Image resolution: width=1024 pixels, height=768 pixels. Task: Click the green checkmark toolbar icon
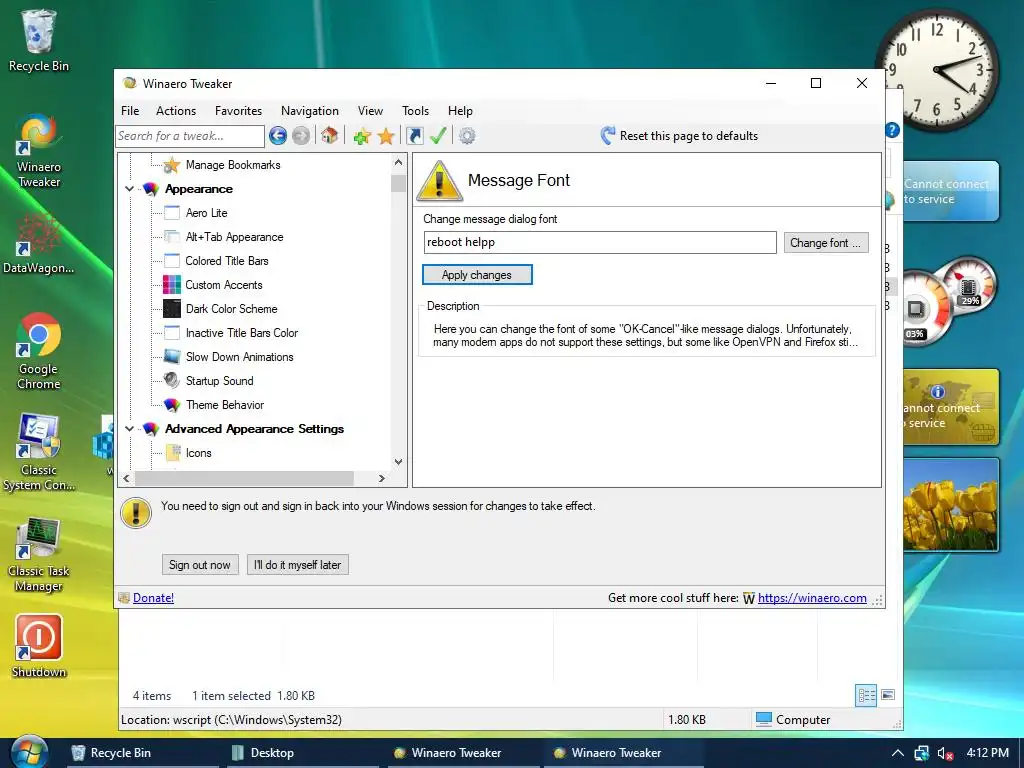click(x=438, y=136)
